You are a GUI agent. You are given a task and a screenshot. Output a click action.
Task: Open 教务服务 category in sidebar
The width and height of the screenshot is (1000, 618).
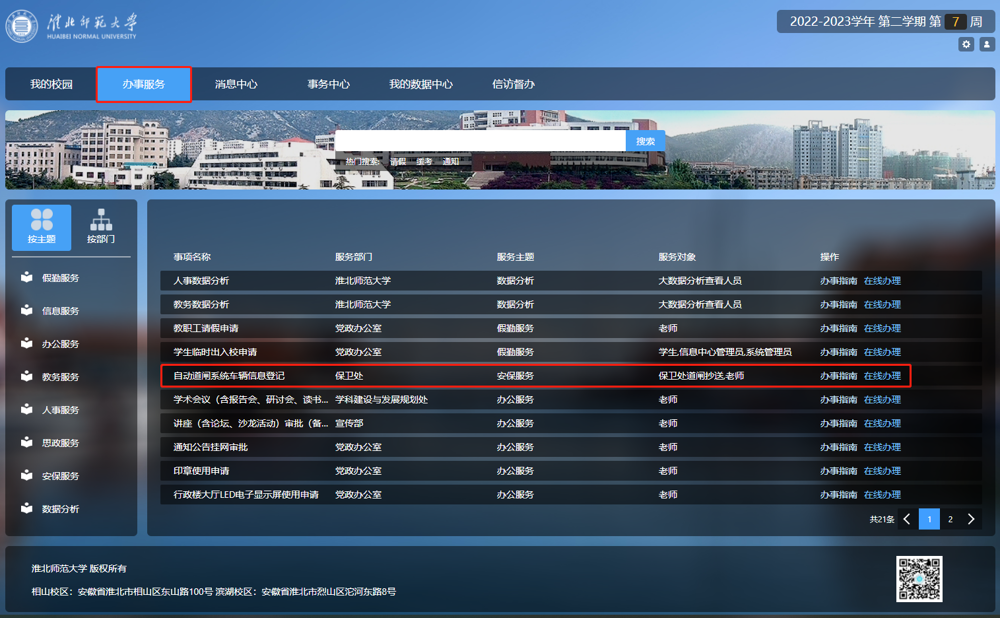pyautogui.click(x=61, y=377)
